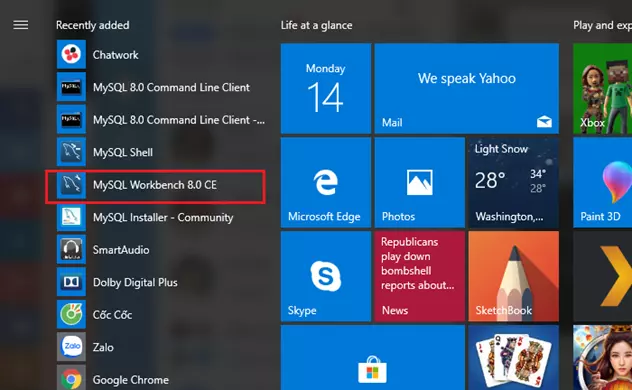The image size is (632, 390).
Task: Open the game tile with the woman
Action: (603, 358)
